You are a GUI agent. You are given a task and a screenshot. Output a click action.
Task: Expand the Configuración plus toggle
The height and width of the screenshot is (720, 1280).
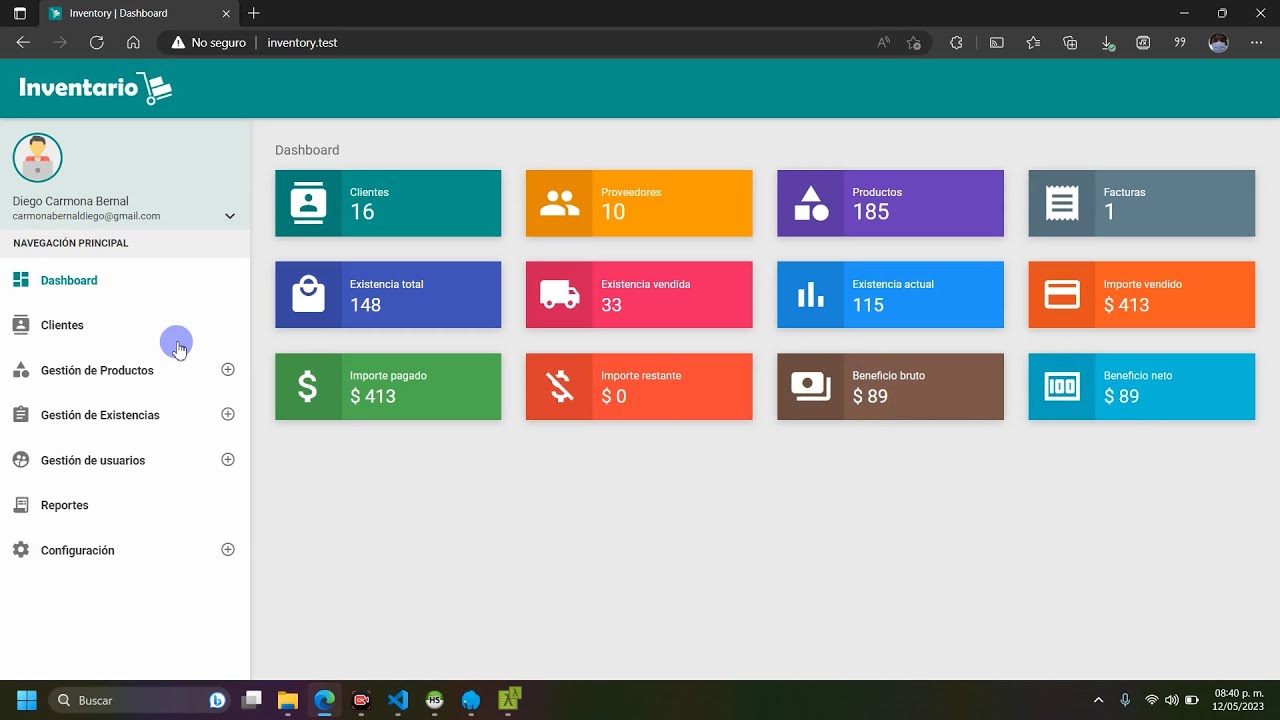click(228, 550)
